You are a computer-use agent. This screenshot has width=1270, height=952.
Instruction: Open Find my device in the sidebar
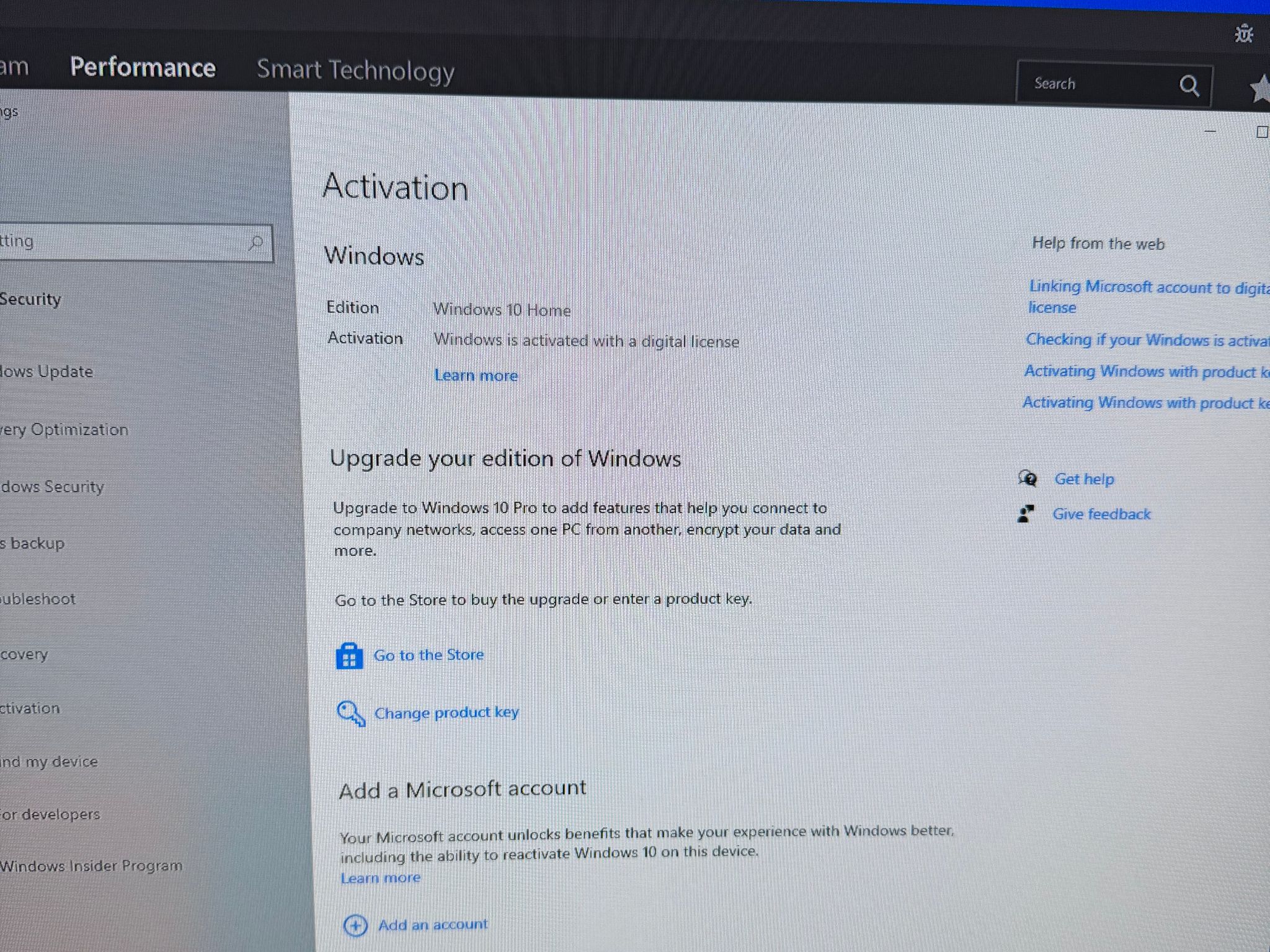coord(49,761)
